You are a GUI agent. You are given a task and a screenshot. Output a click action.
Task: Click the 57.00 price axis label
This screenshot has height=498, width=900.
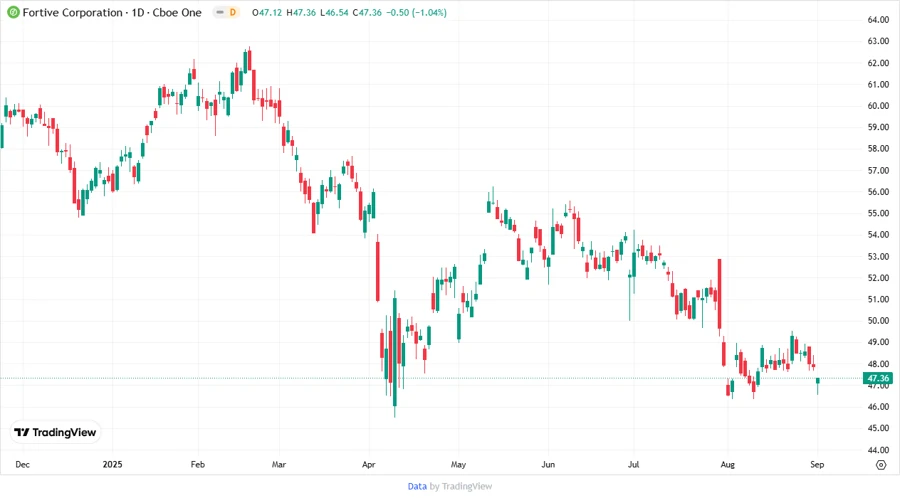pyautogui.click(x=878, y=170)
